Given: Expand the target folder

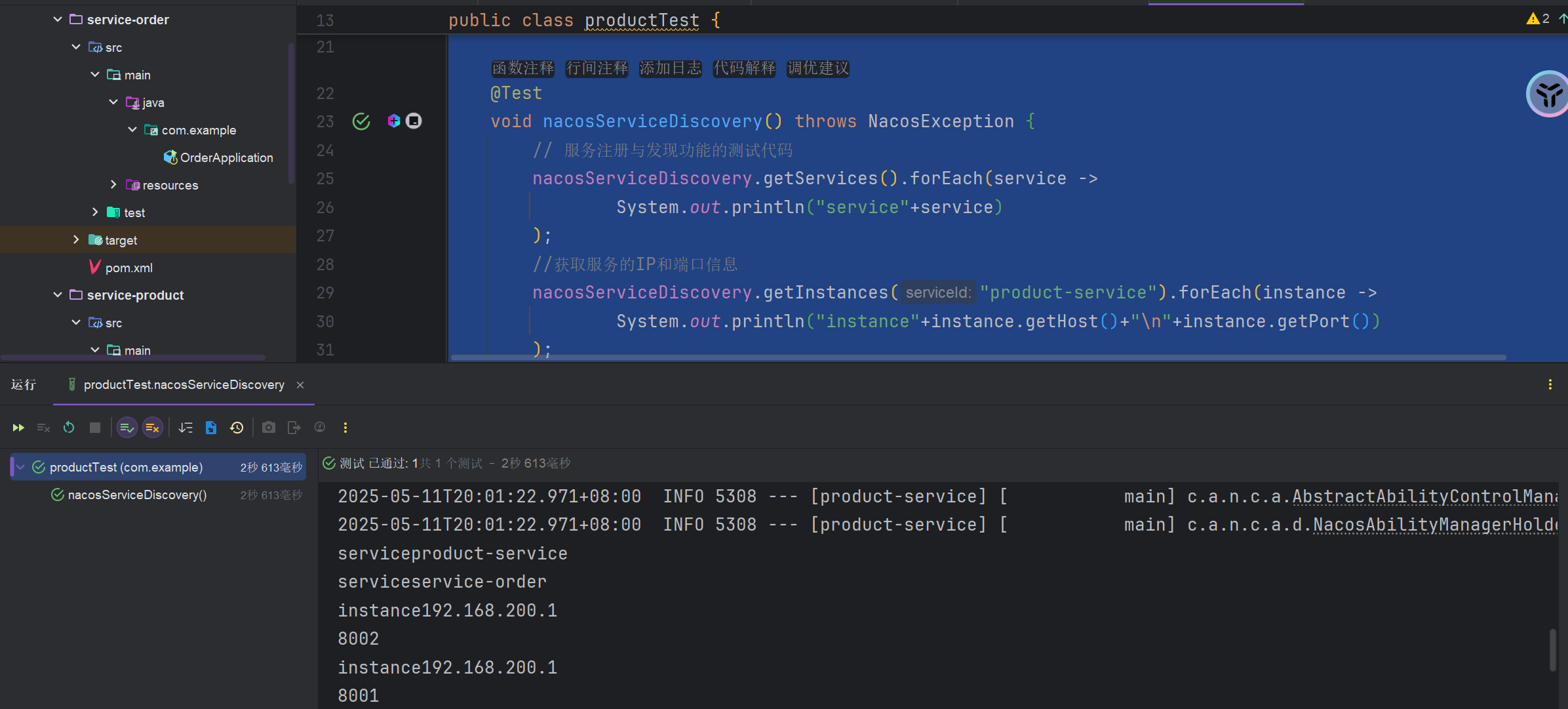Looking at the screenshot, I should 76,240.
